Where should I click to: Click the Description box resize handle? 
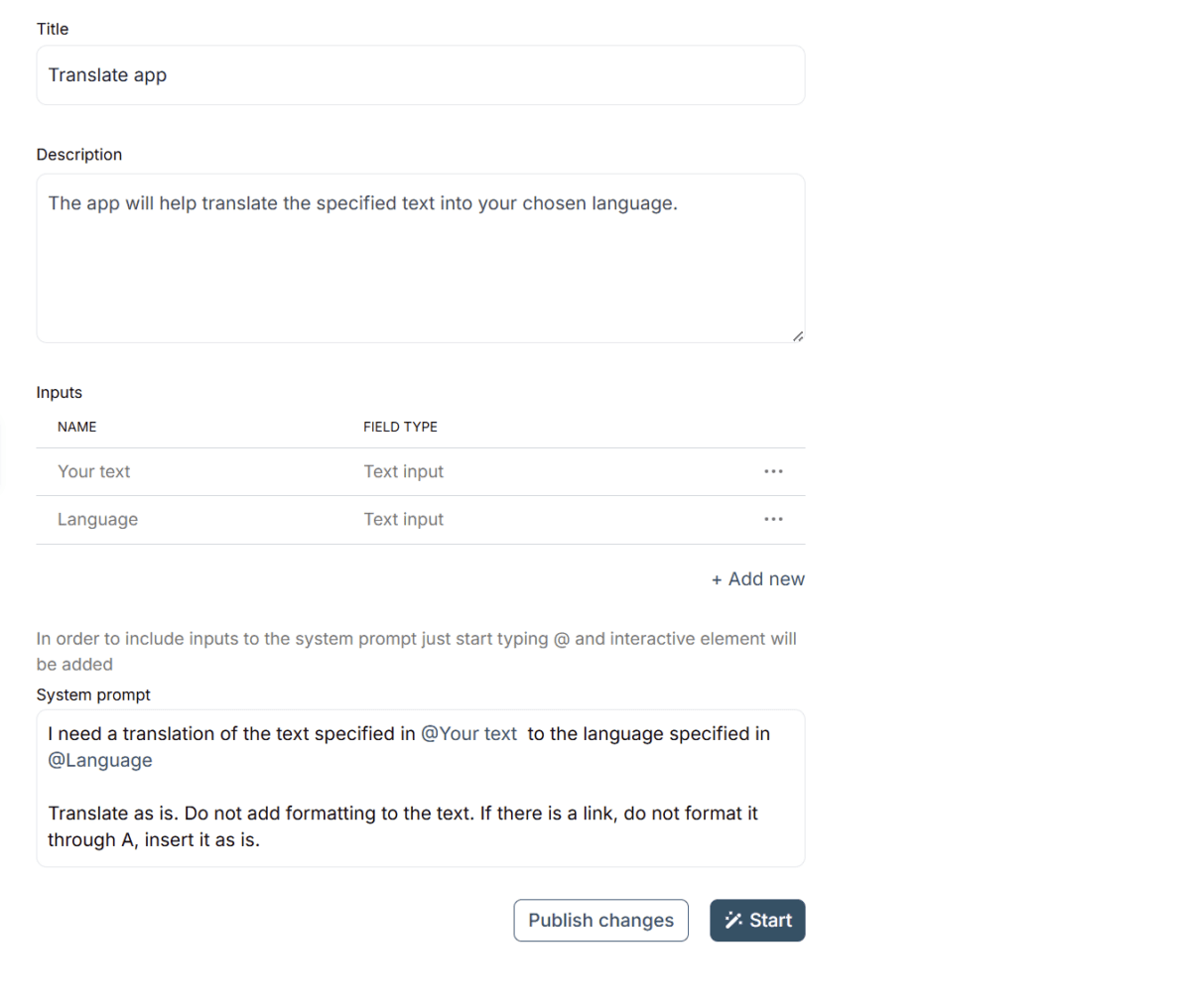pos(797,336)
